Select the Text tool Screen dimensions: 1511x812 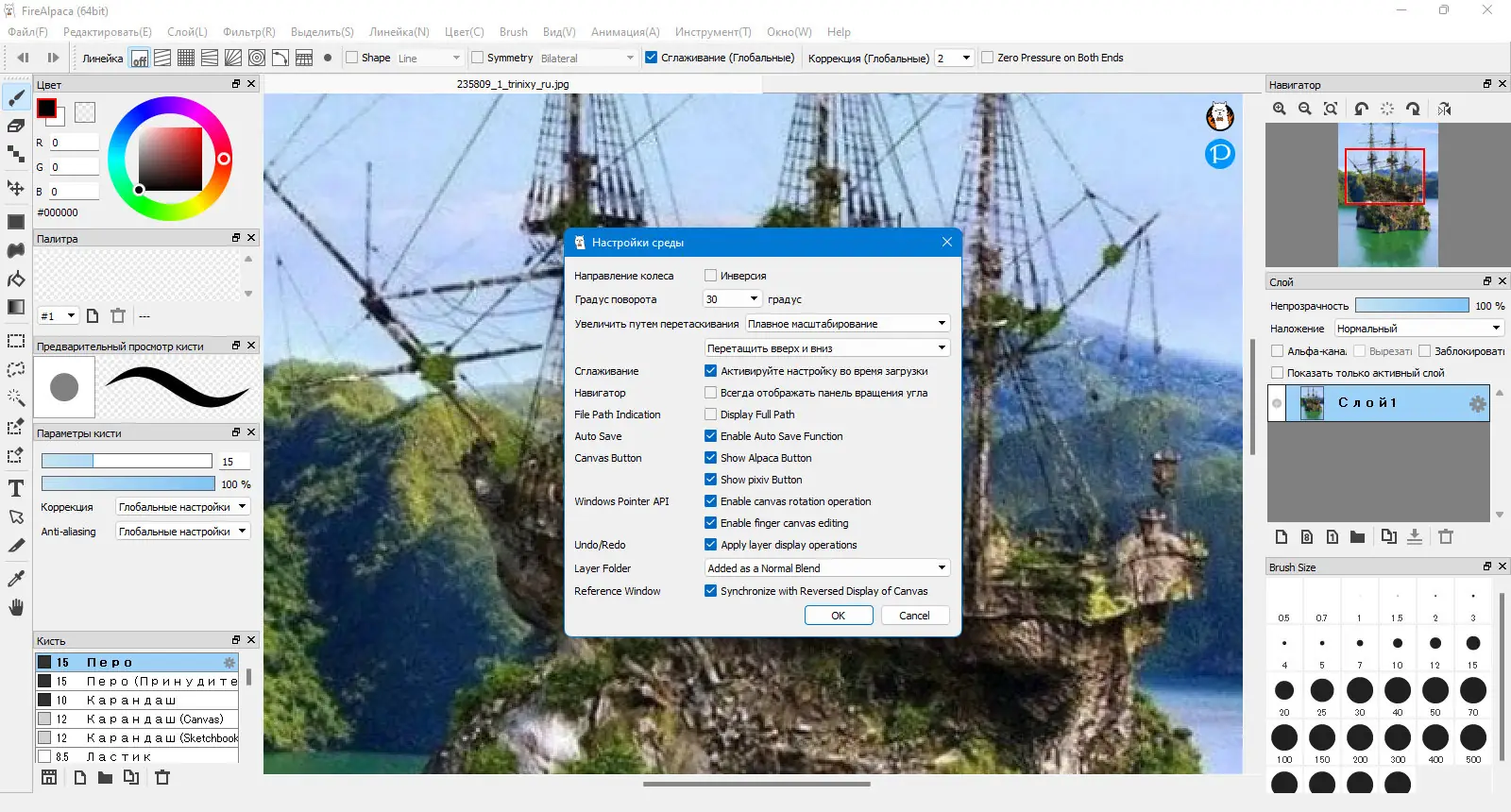(16, 488)
